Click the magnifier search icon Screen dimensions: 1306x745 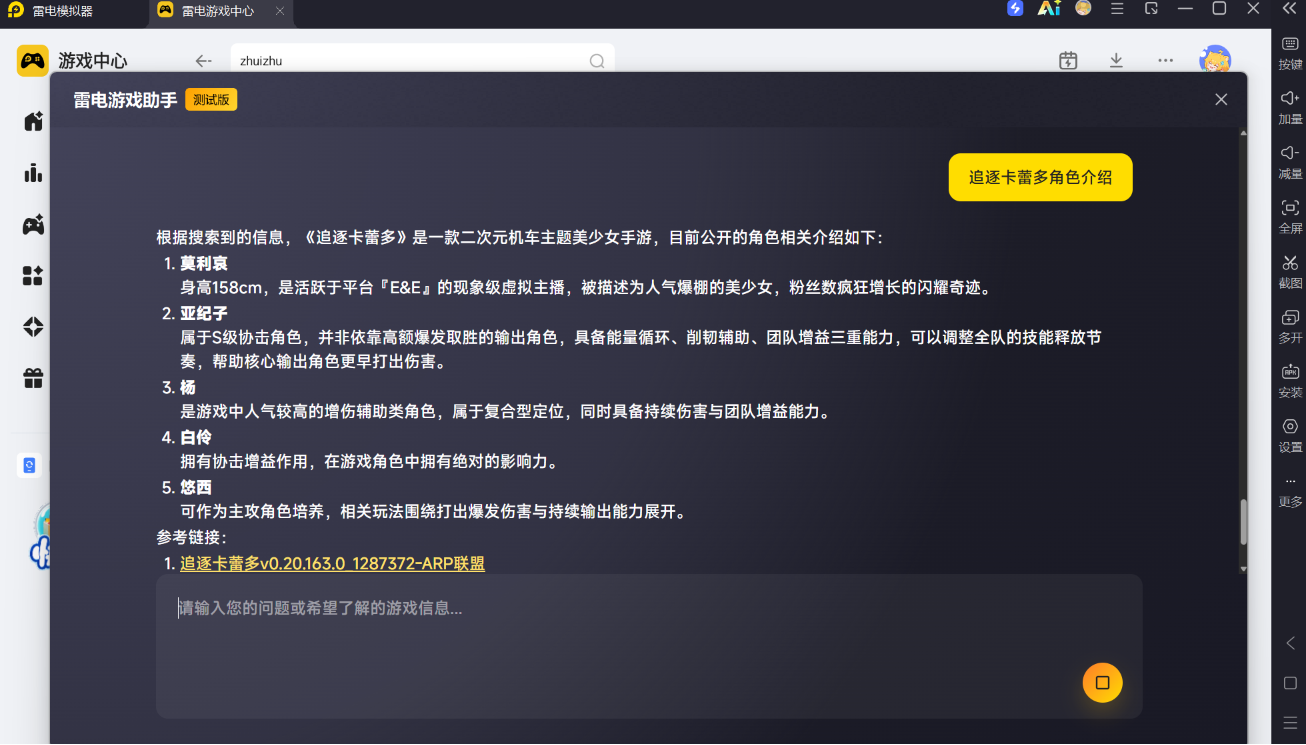597,61
